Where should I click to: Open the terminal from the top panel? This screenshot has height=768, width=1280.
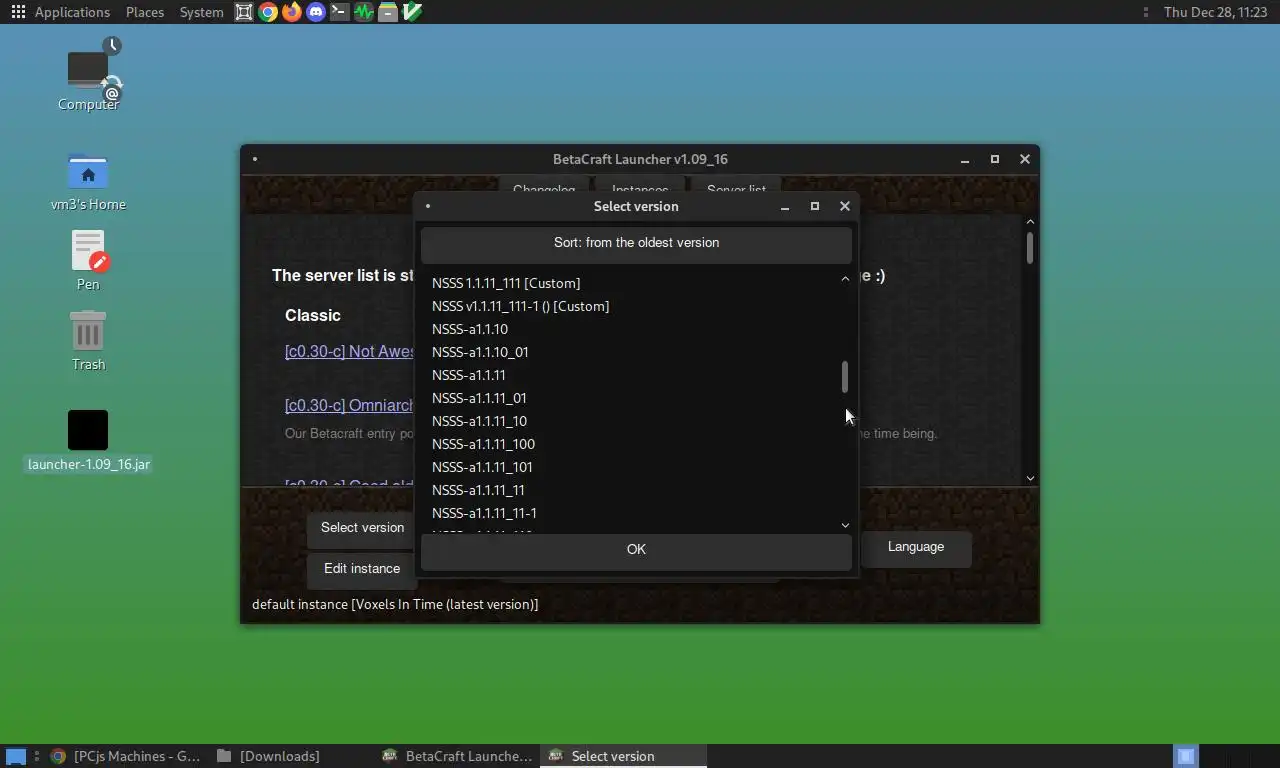[339, 12]
